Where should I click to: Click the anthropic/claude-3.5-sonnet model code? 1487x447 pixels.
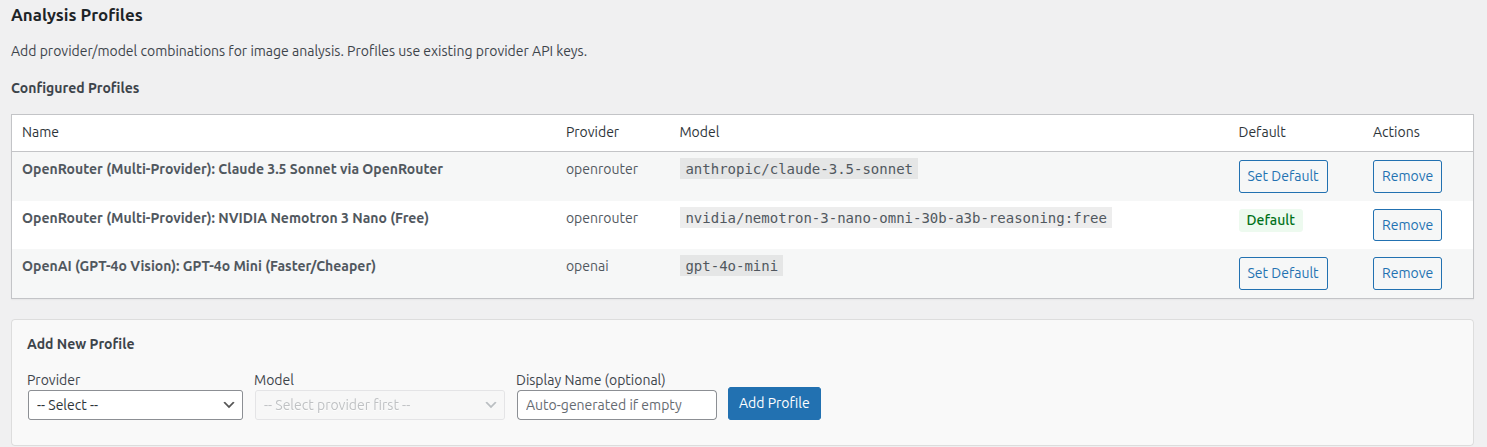pos(798,169)
